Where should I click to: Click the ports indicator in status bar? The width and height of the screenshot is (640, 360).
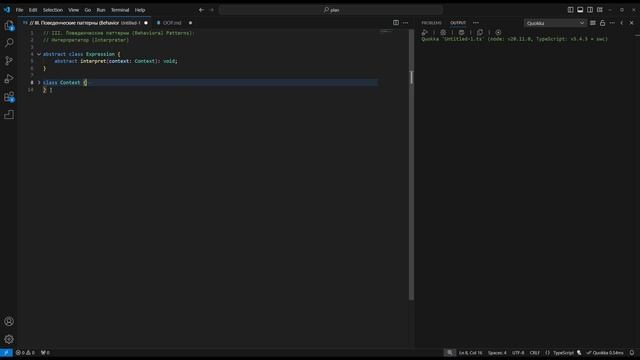[45, 353]
